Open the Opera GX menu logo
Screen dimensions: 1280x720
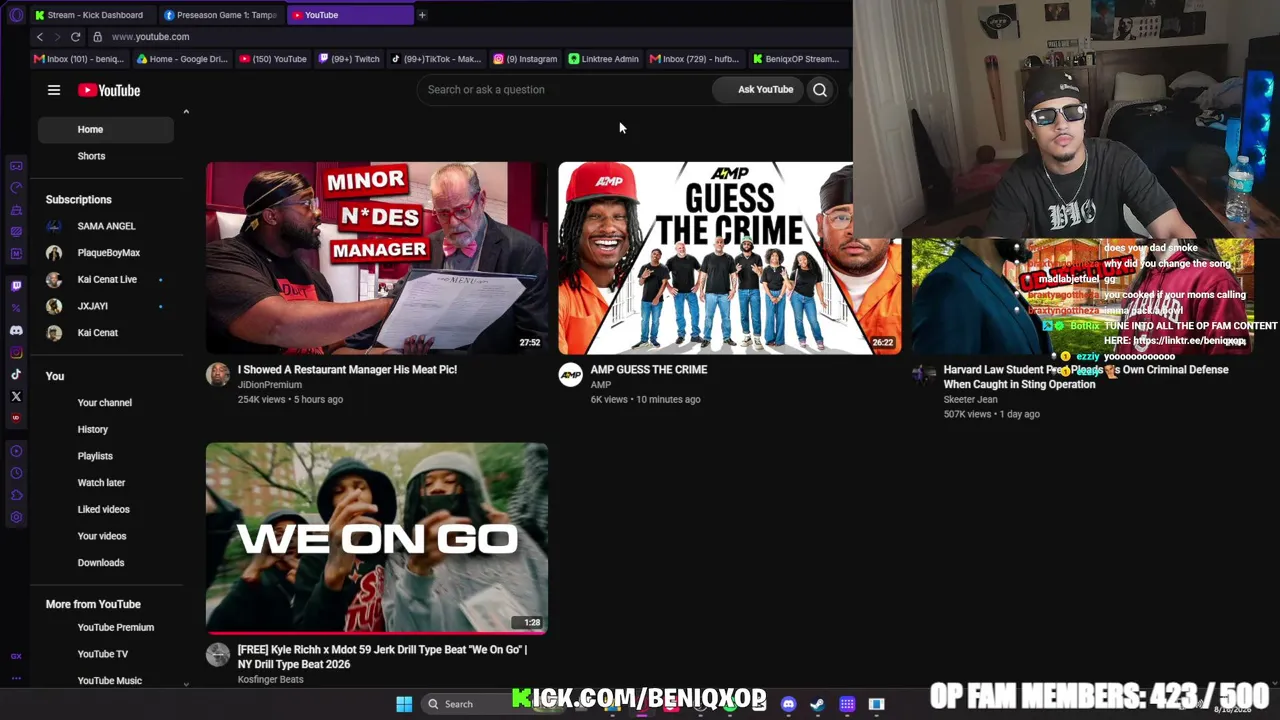[x=15, y=15]
